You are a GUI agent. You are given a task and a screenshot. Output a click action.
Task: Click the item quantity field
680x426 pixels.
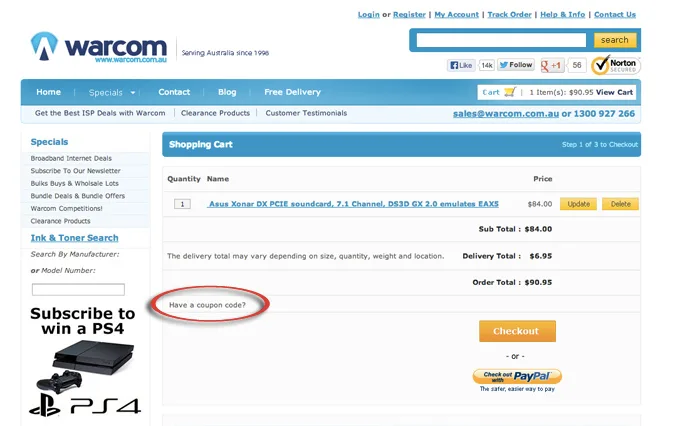click(182, 204)
